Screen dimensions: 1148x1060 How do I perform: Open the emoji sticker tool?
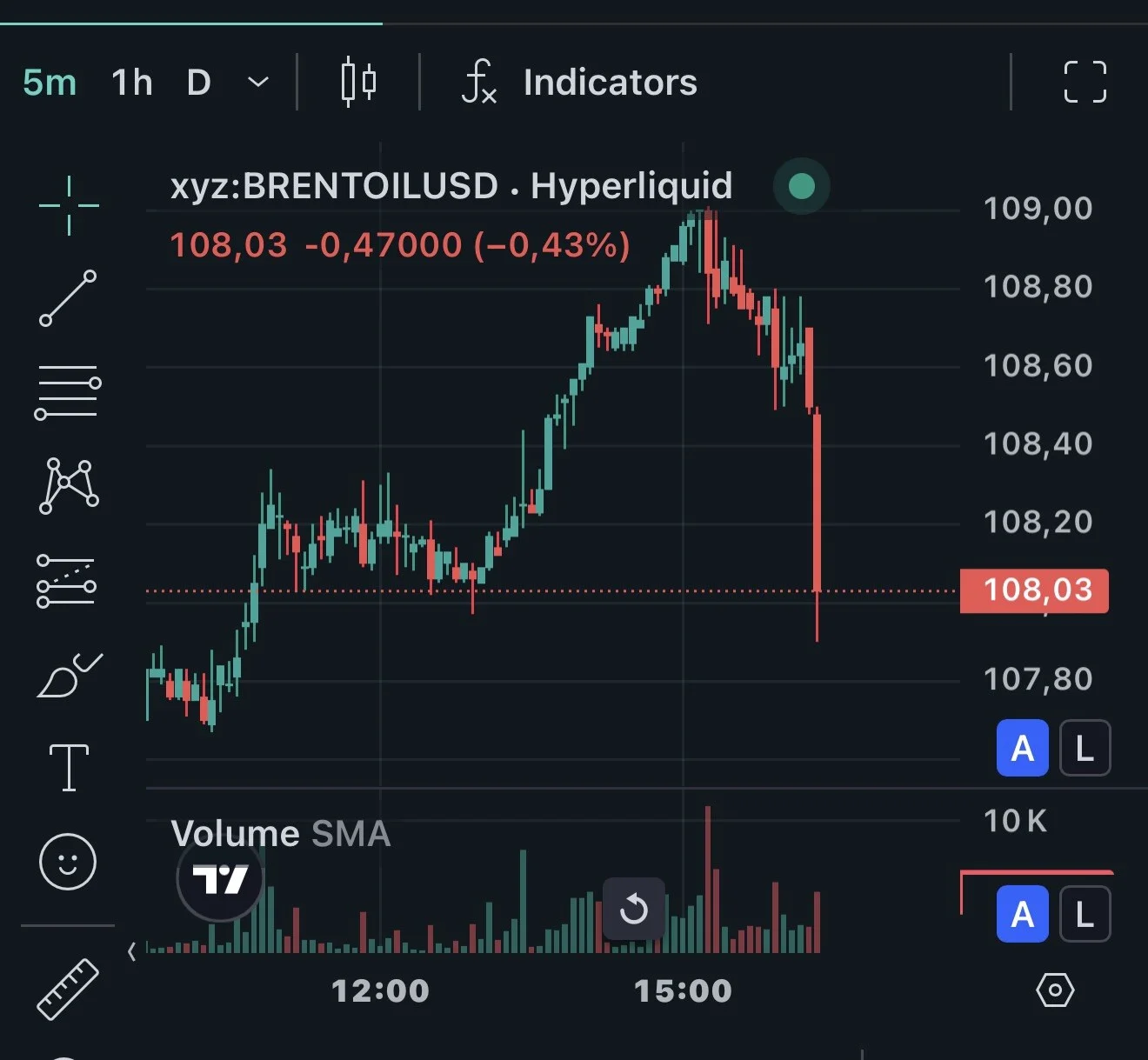coord(68,862)
